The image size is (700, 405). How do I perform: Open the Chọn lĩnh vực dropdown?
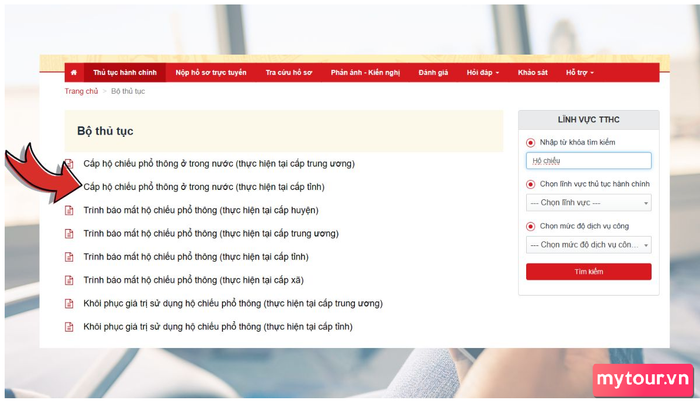coord(588,203)
